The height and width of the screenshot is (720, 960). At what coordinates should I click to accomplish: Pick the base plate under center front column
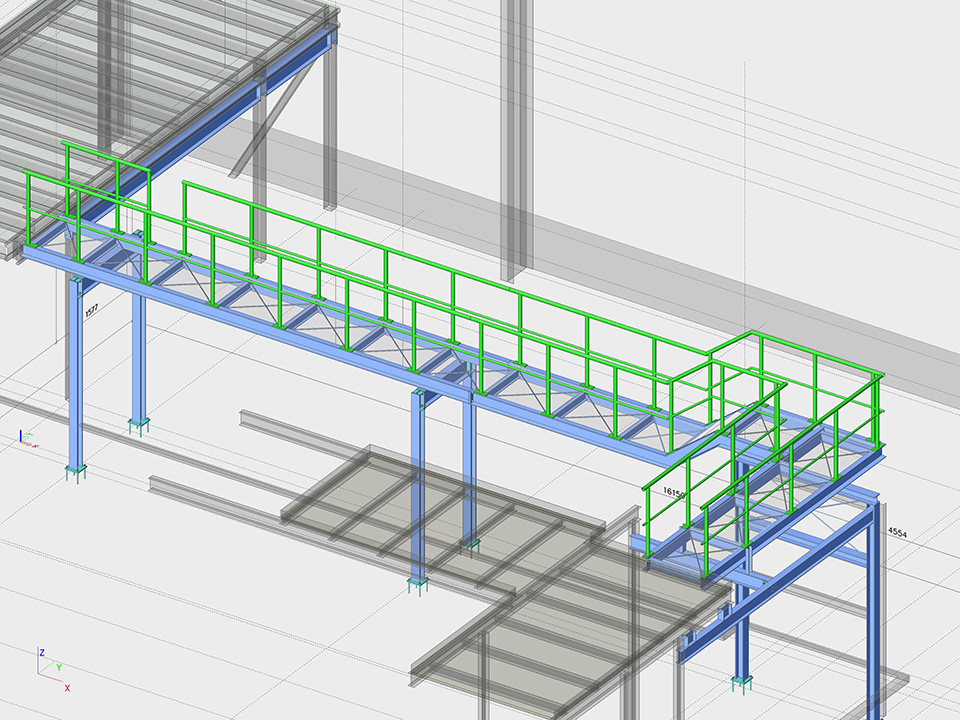point(418,584)
